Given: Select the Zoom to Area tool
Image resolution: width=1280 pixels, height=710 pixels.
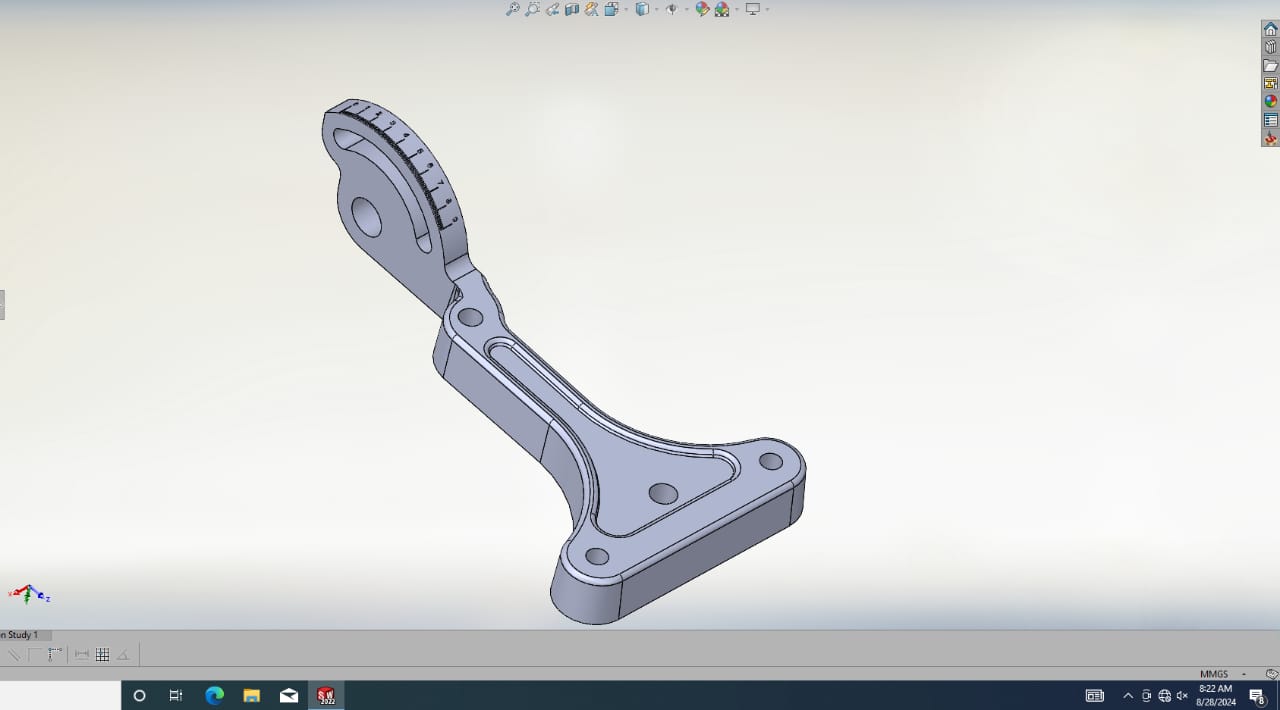Looking at the screenshot, I should pyautogui.click(x=532, y=9).
